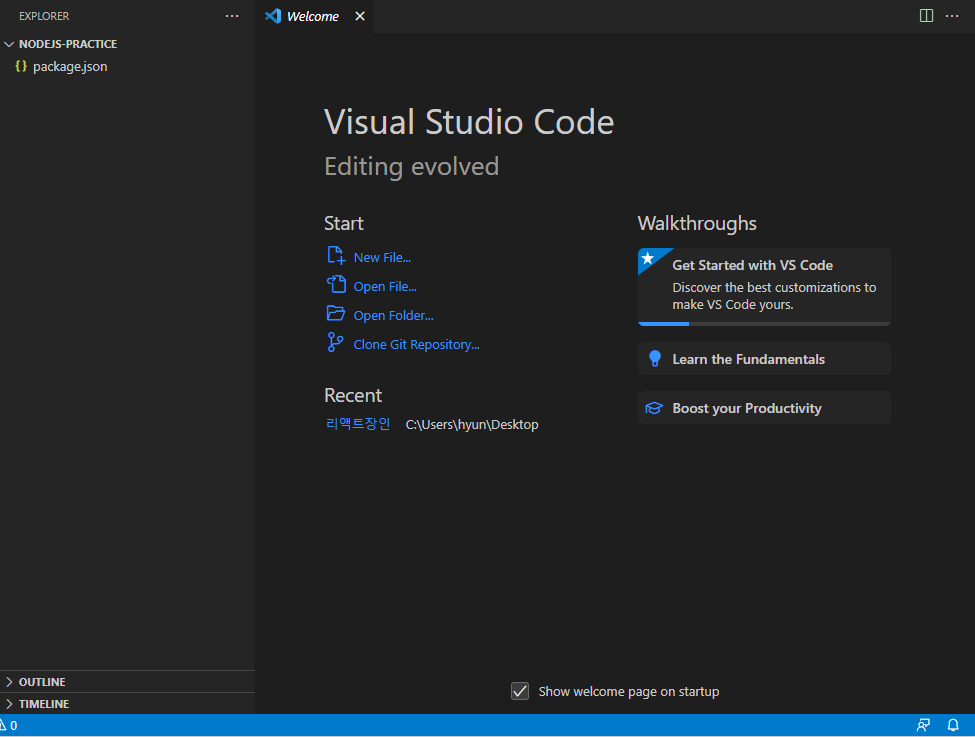The height and width of the screenshot is (737, 975).
Task: Uncheck Show welcome page on startup
Action: click(520, 691)
